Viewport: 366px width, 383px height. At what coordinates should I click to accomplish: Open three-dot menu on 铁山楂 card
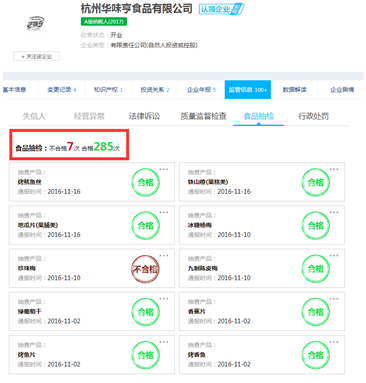point(334,169)
